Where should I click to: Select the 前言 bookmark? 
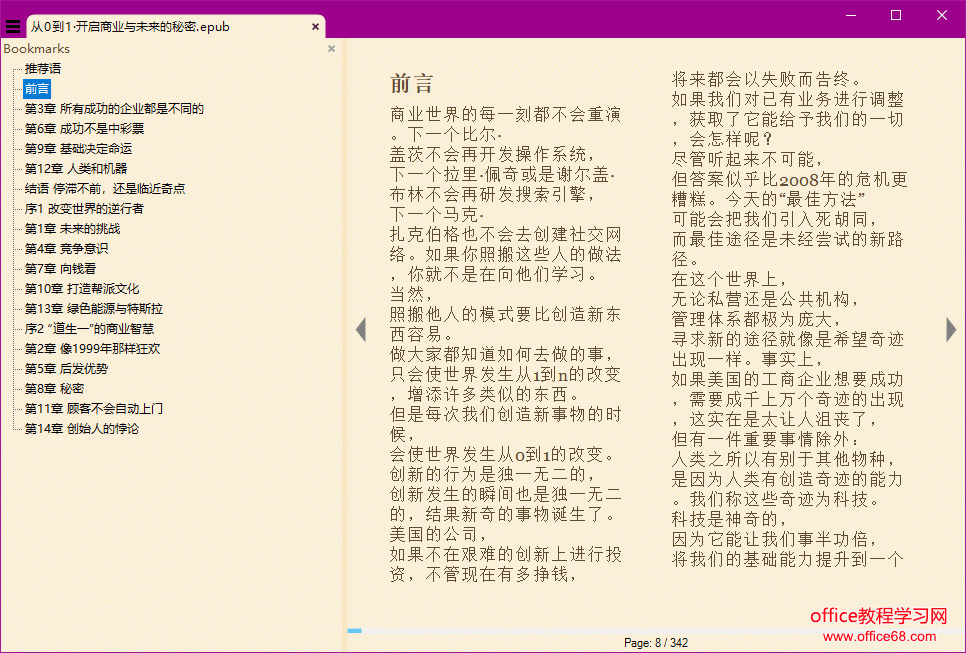[x=37, y=88]
